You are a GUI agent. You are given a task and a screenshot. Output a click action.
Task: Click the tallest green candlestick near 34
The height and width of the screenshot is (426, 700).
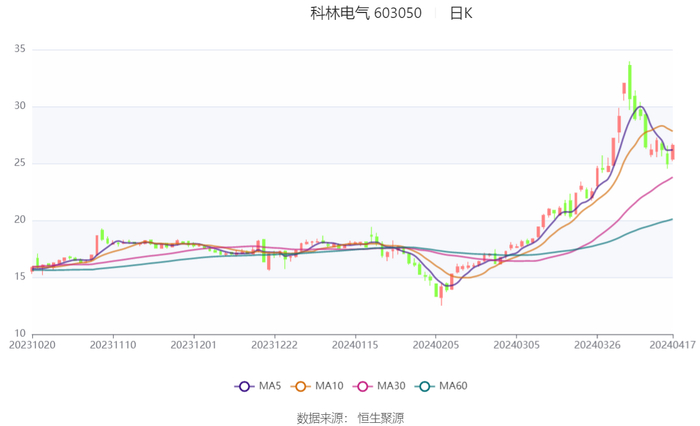pyautogui.click(x=629, y=83)
